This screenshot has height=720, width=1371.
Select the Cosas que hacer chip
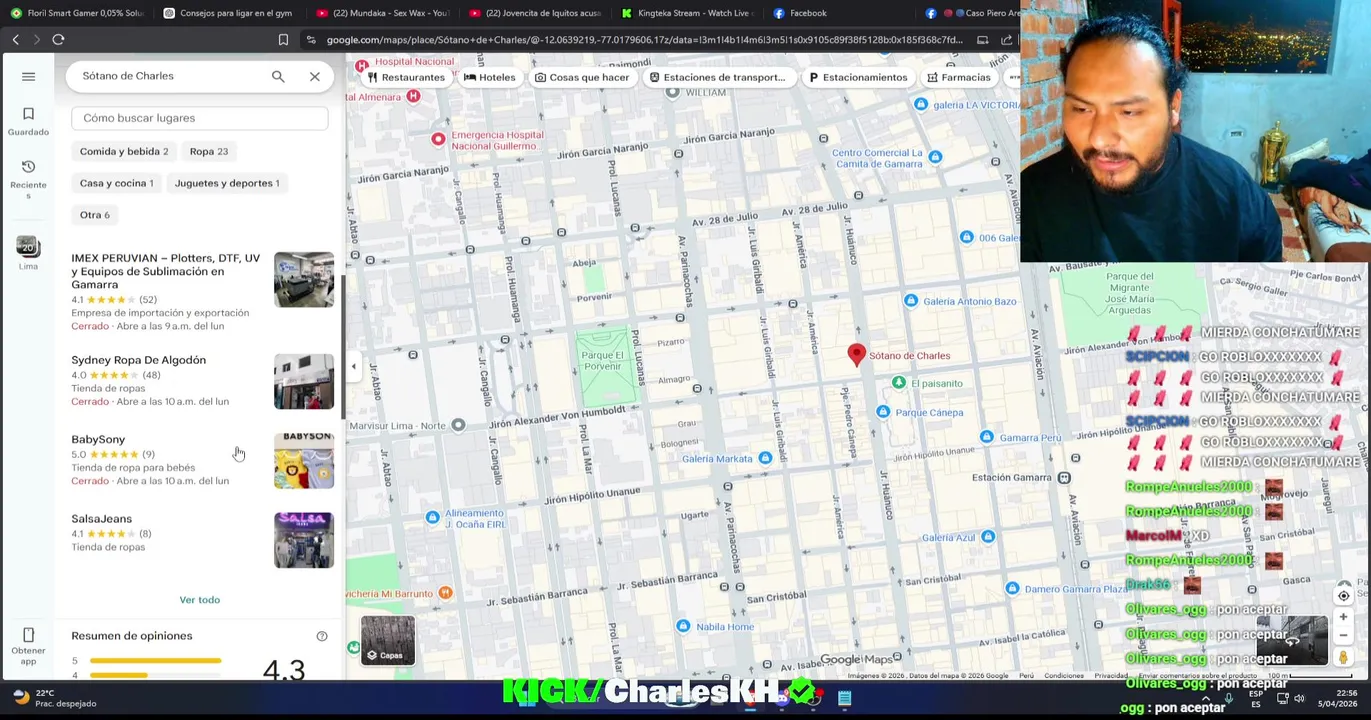(x=581, y=77)
